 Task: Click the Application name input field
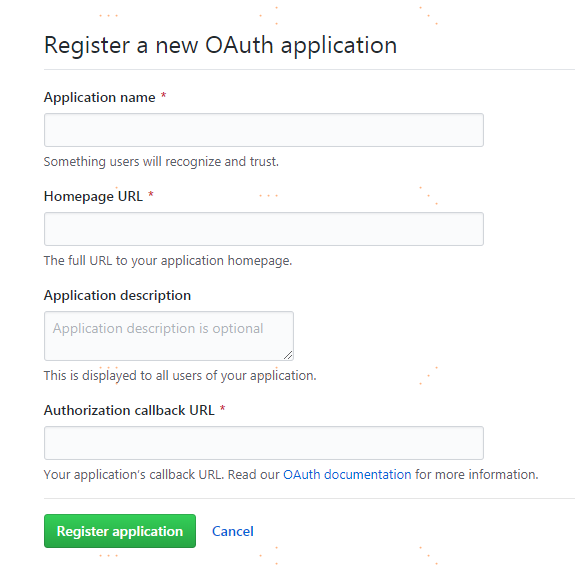pyautogui.click(x=264, y=130)
